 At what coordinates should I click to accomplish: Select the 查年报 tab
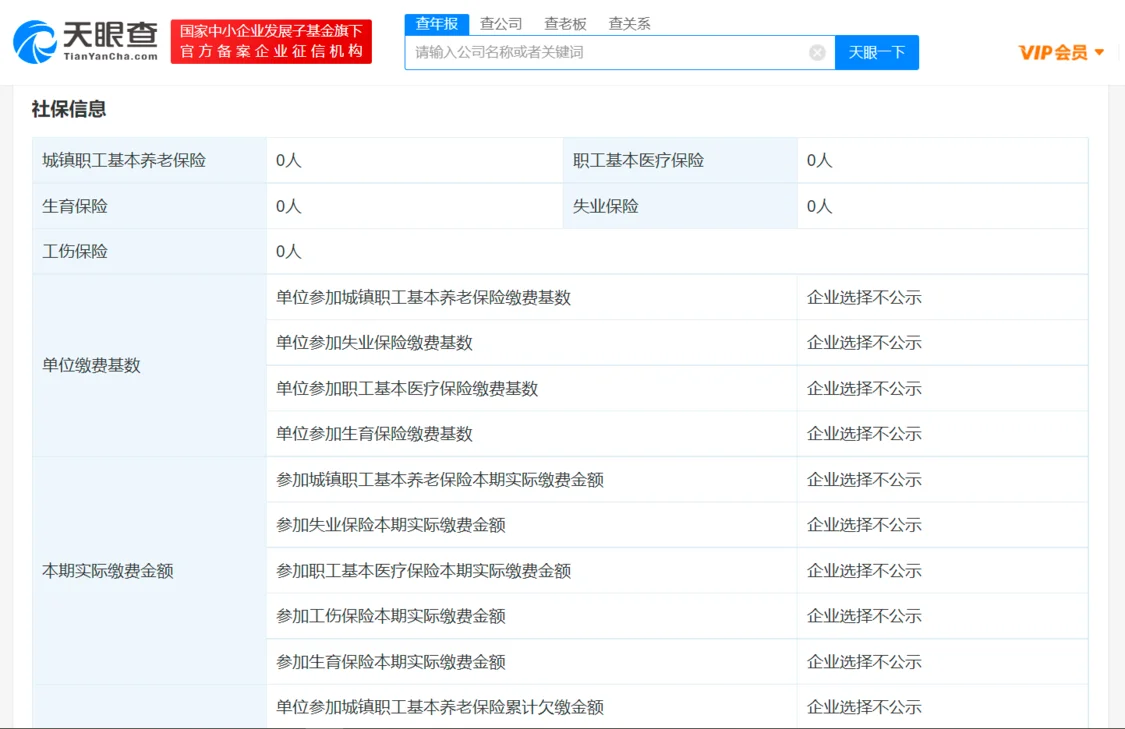tap(436, 24)
